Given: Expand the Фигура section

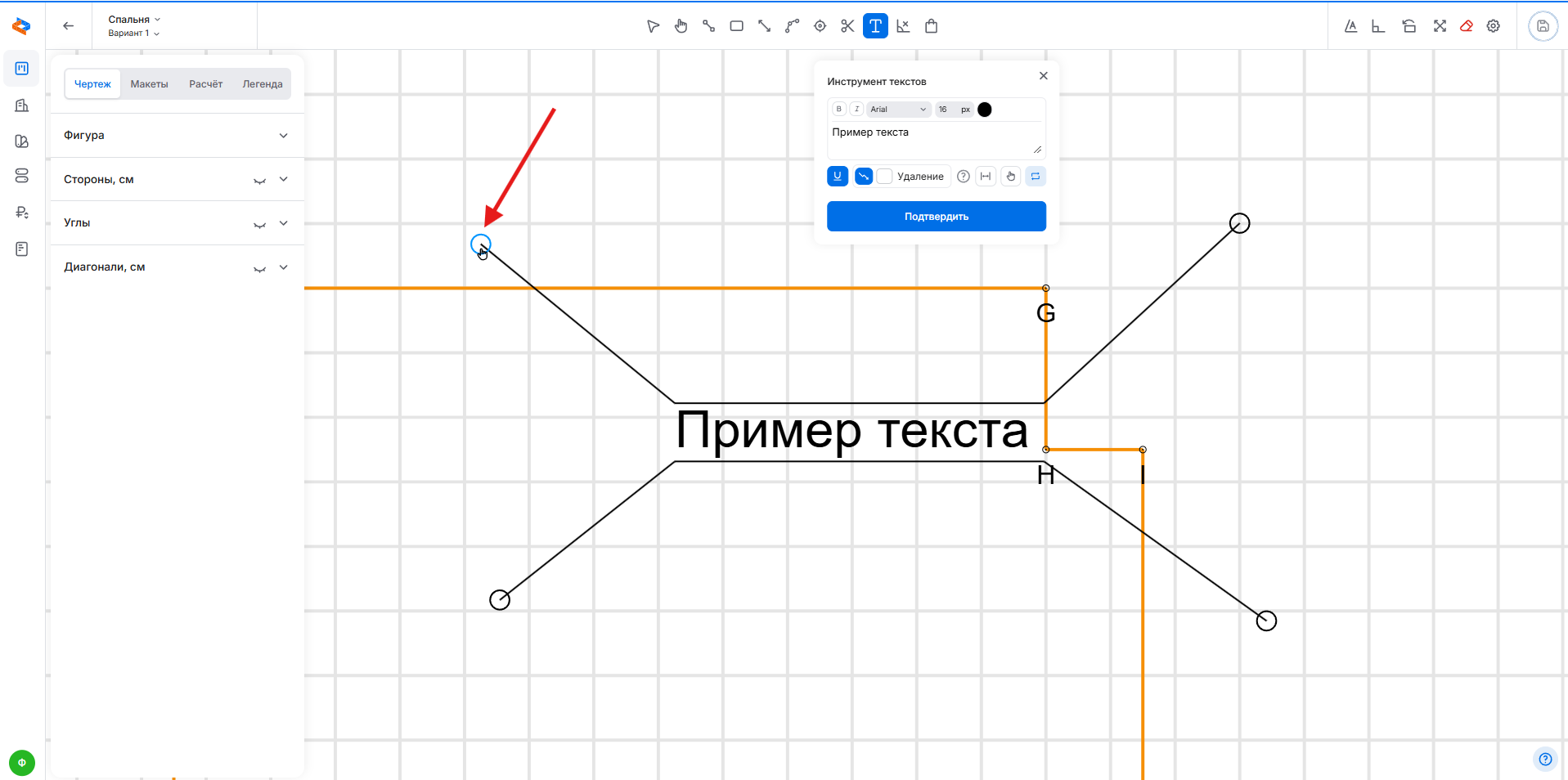Looking at the screenshot, I should click(x=283, y=136).
